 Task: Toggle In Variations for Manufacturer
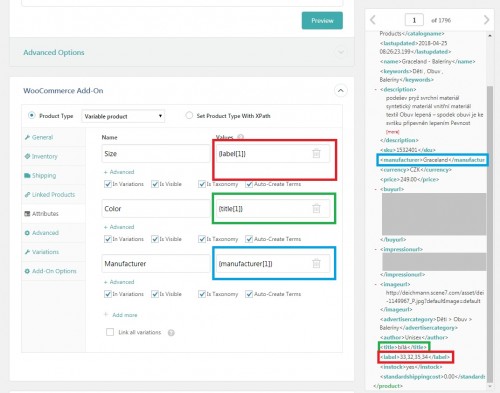(108, 294)
